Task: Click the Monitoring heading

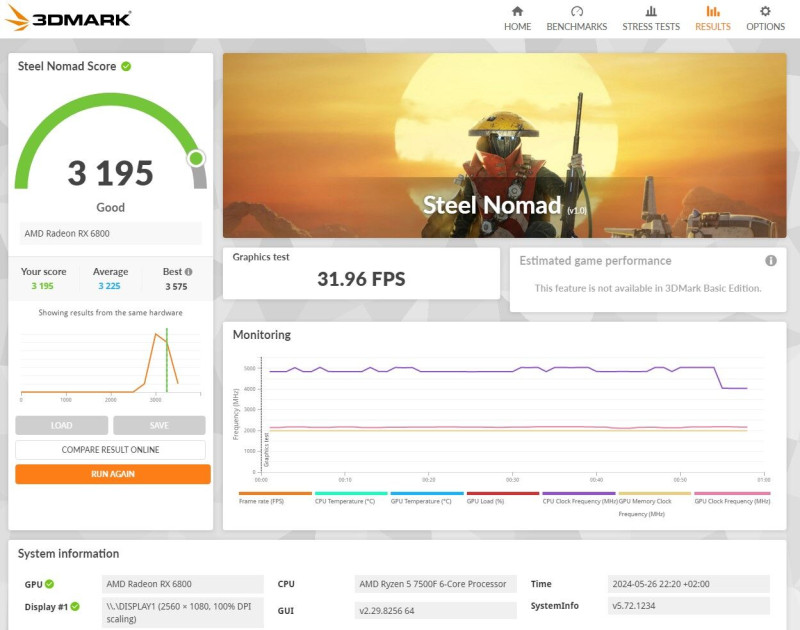Action: point(262,335)
